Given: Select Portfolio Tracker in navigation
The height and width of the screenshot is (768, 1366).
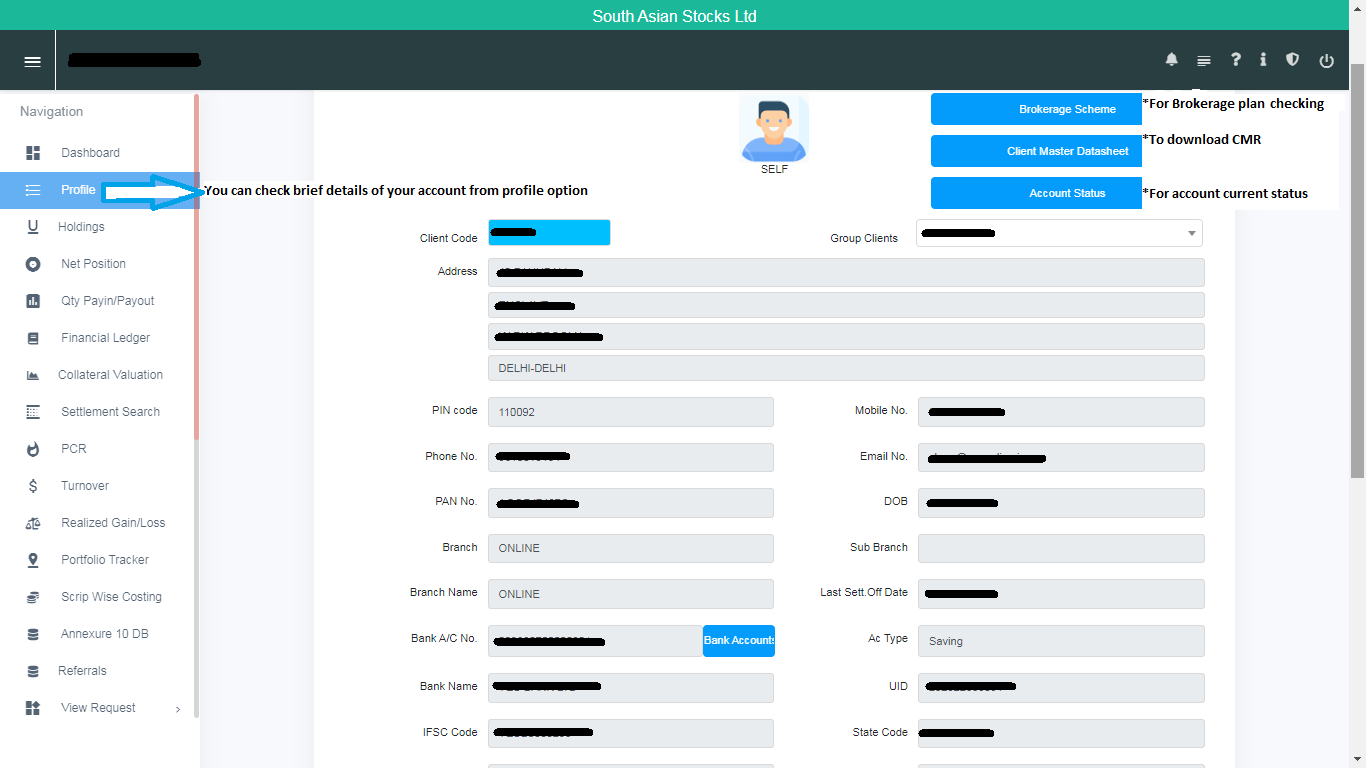Looking at the screenshot, I should [x=104, y=560].
